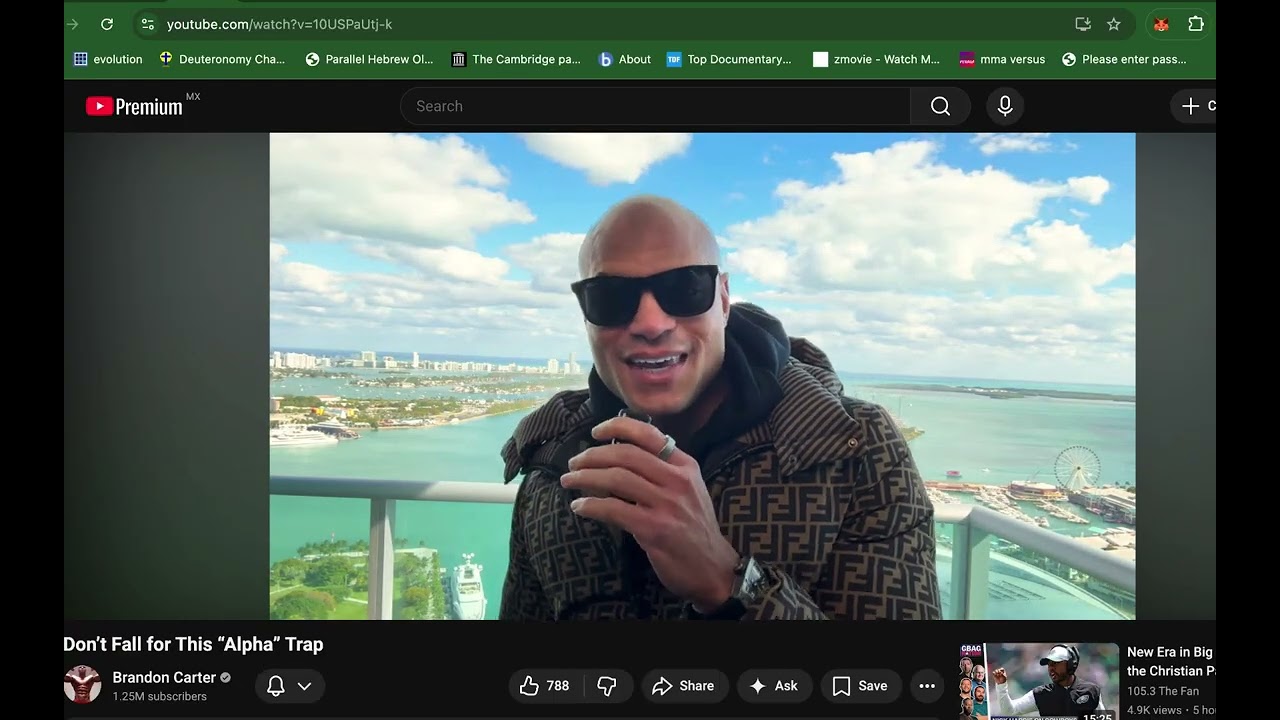1280x720 pixels.
Task: Click the video title "Don't Fall for This Alpha Trap"
Action: (x=193, y=644)
